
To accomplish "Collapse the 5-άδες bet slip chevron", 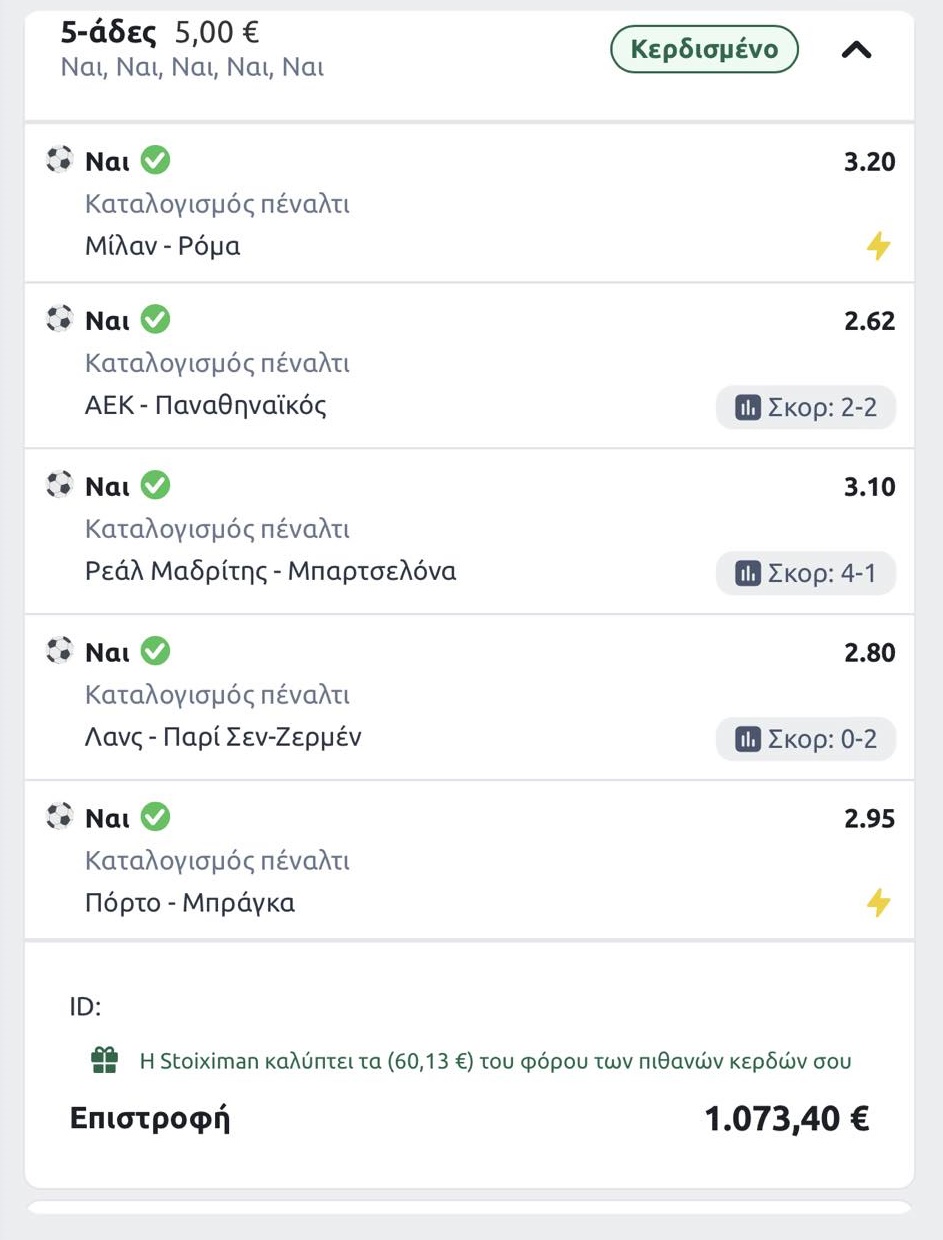I will pos(857,50).
